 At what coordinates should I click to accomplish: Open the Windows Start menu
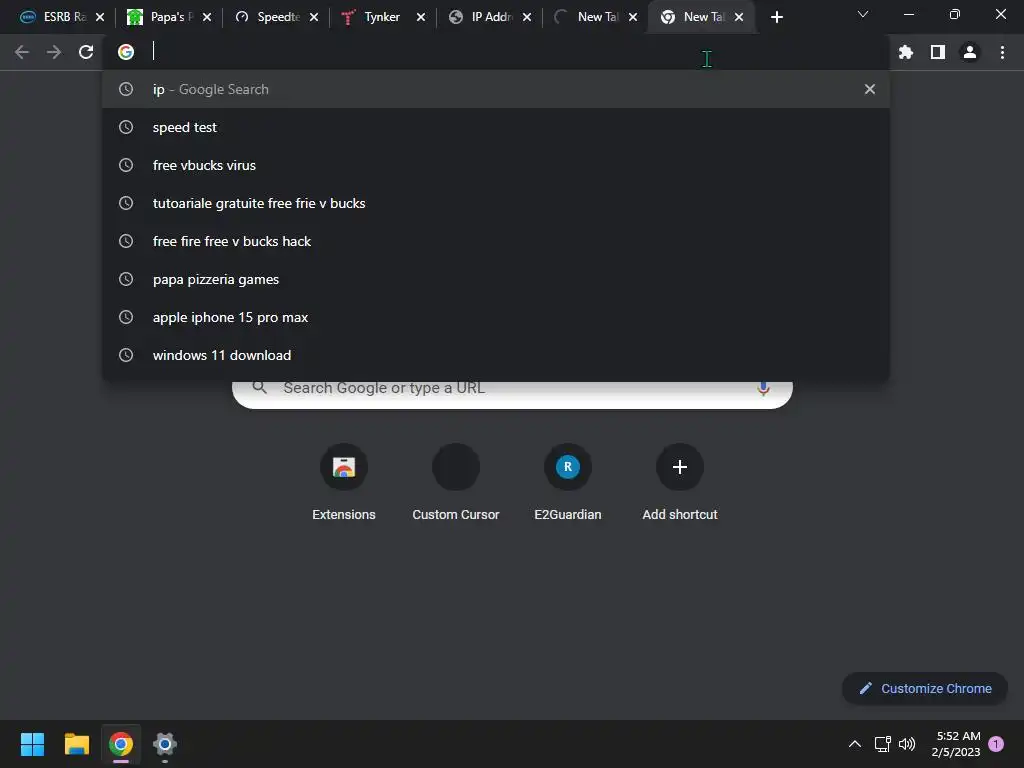[32, 744]
